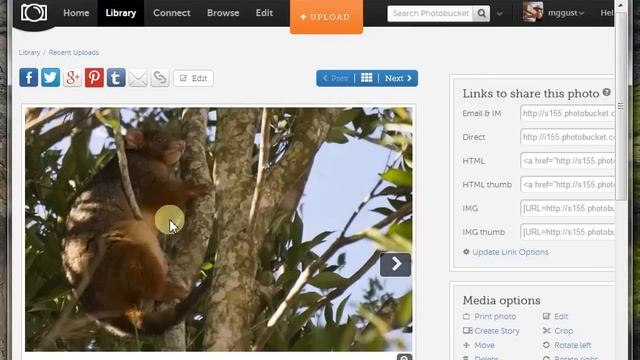Open the Browse menu

pyautogui.click(x=223, y=13)
